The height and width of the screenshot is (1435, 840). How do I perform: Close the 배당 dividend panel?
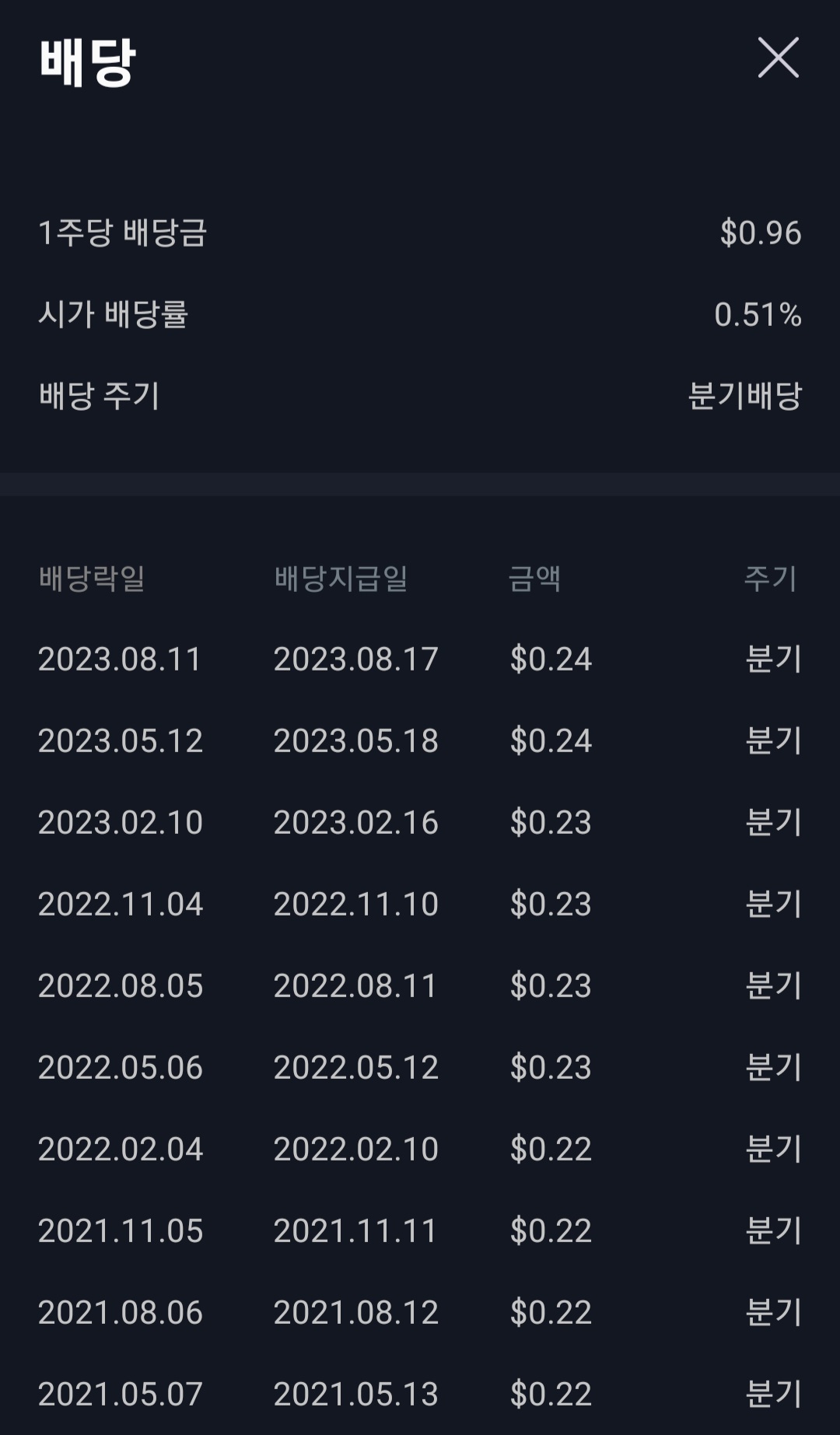coord(779,58)
